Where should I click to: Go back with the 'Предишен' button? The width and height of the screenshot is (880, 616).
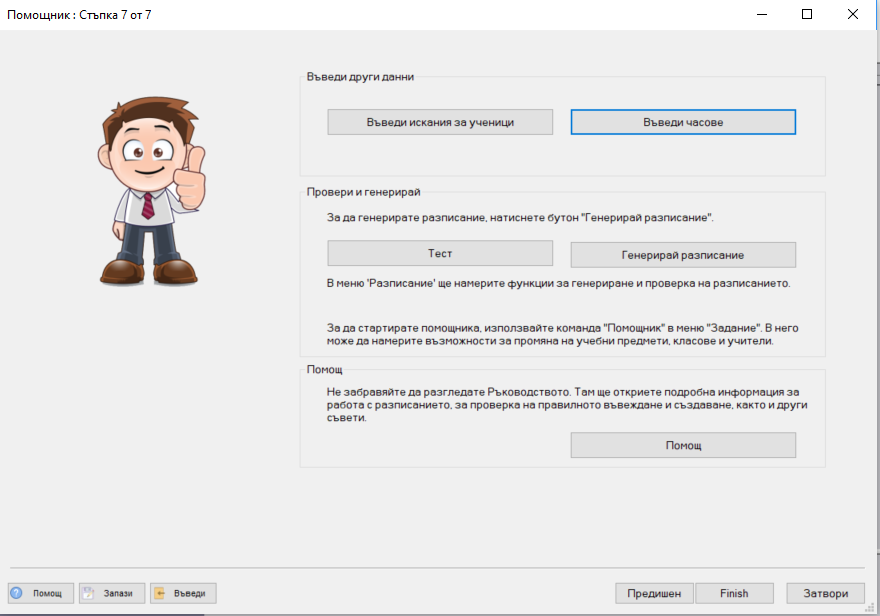tap(654, 593)
